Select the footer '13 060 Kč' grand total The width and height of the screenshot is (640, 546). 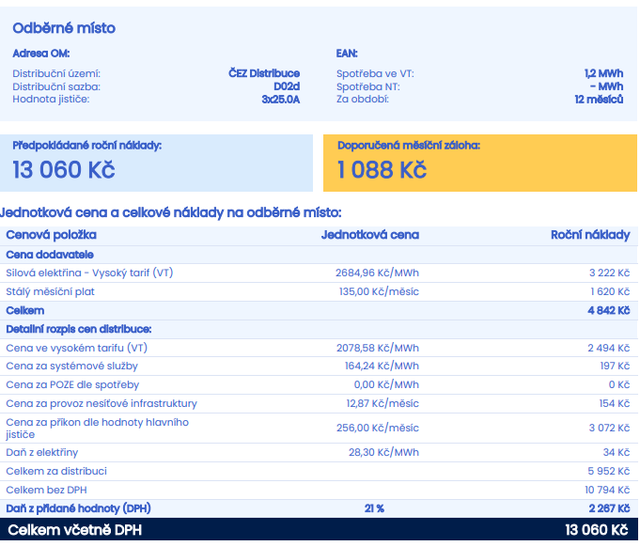(596, 530)
